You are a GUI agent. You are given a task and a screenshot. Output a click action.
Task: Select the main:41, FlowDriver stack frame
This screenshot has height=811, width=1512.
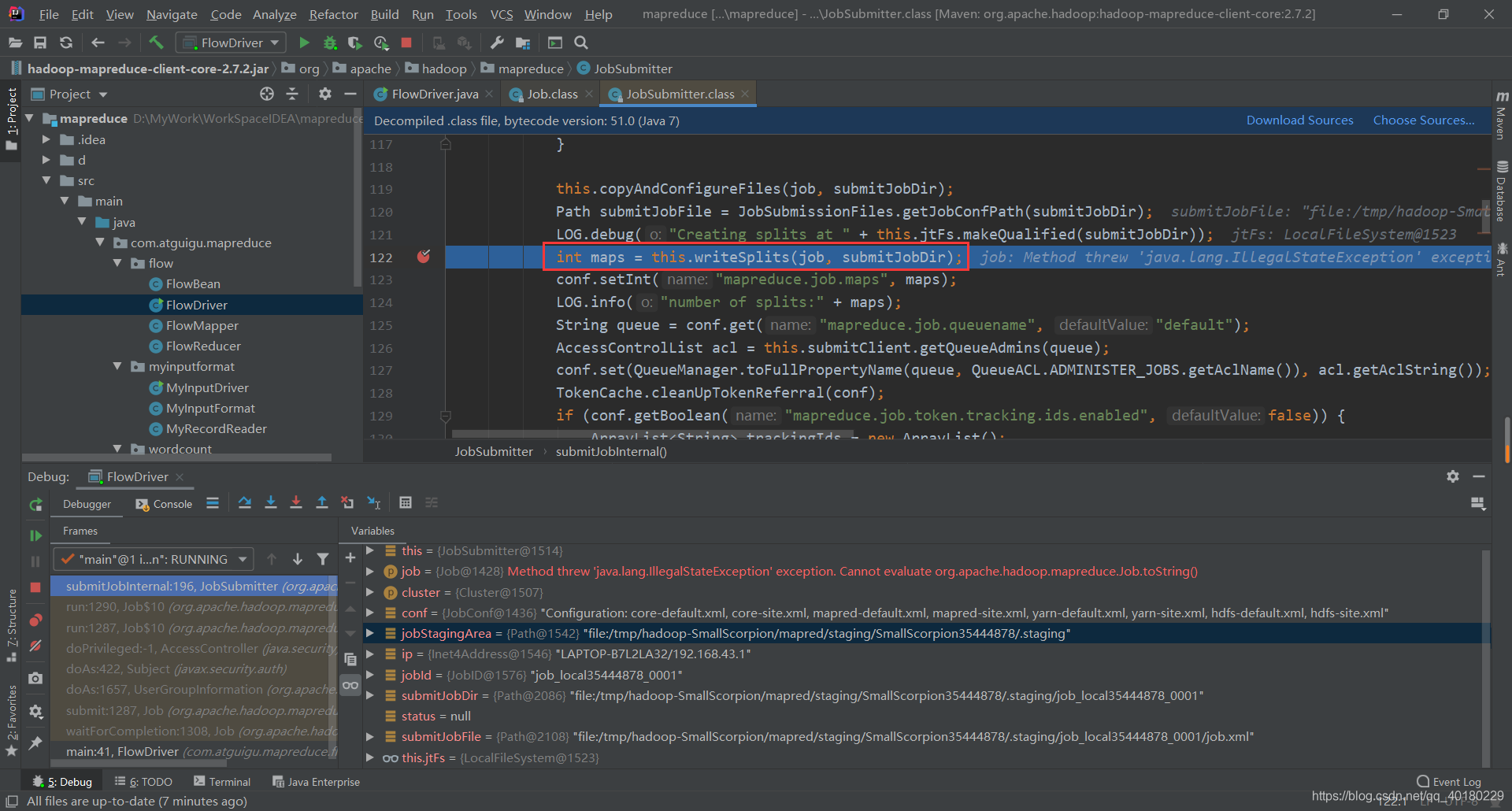(195, 751)
